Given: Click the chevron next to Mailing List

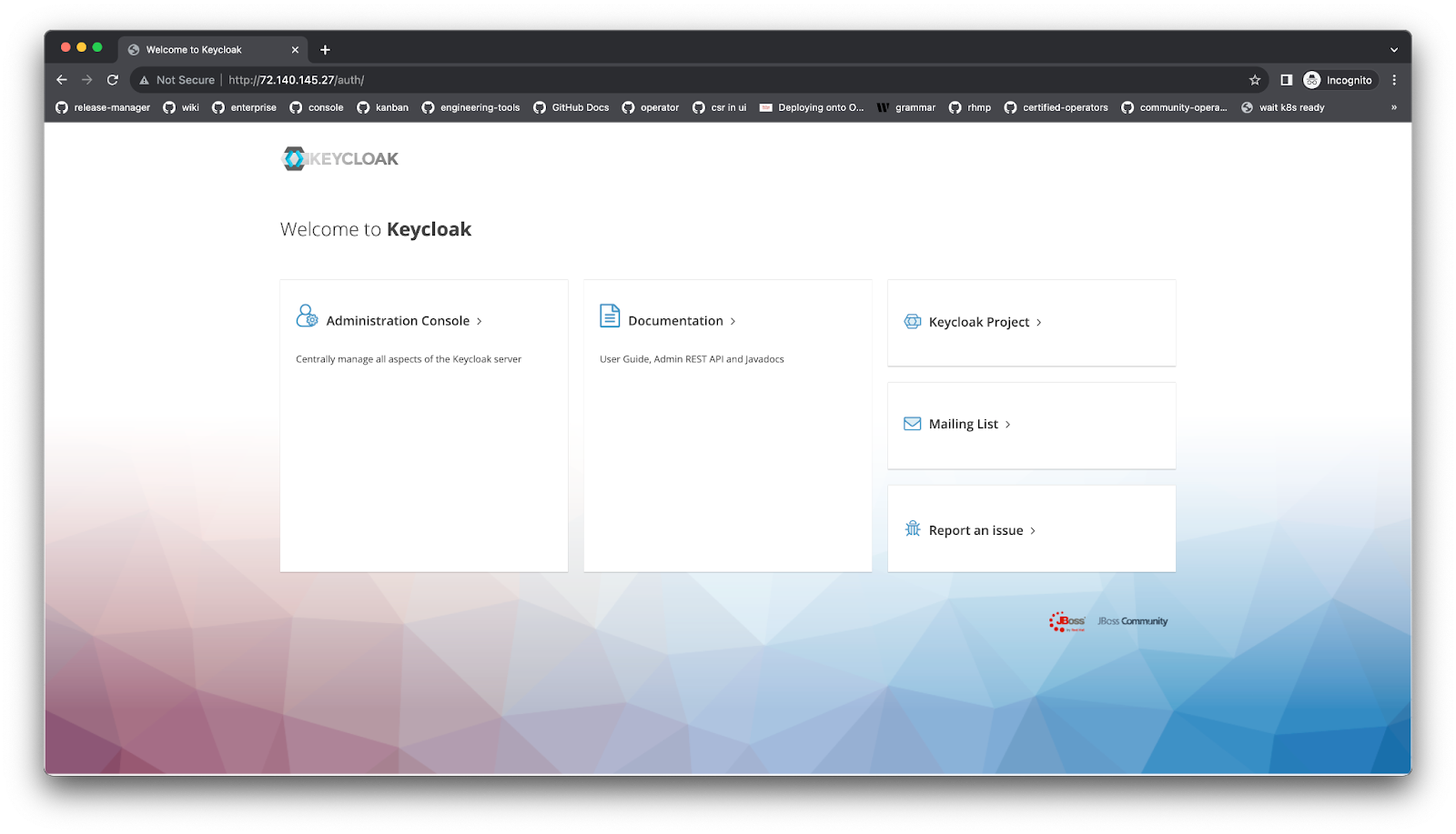Looking at the screenshot, I should [1007, 425].
